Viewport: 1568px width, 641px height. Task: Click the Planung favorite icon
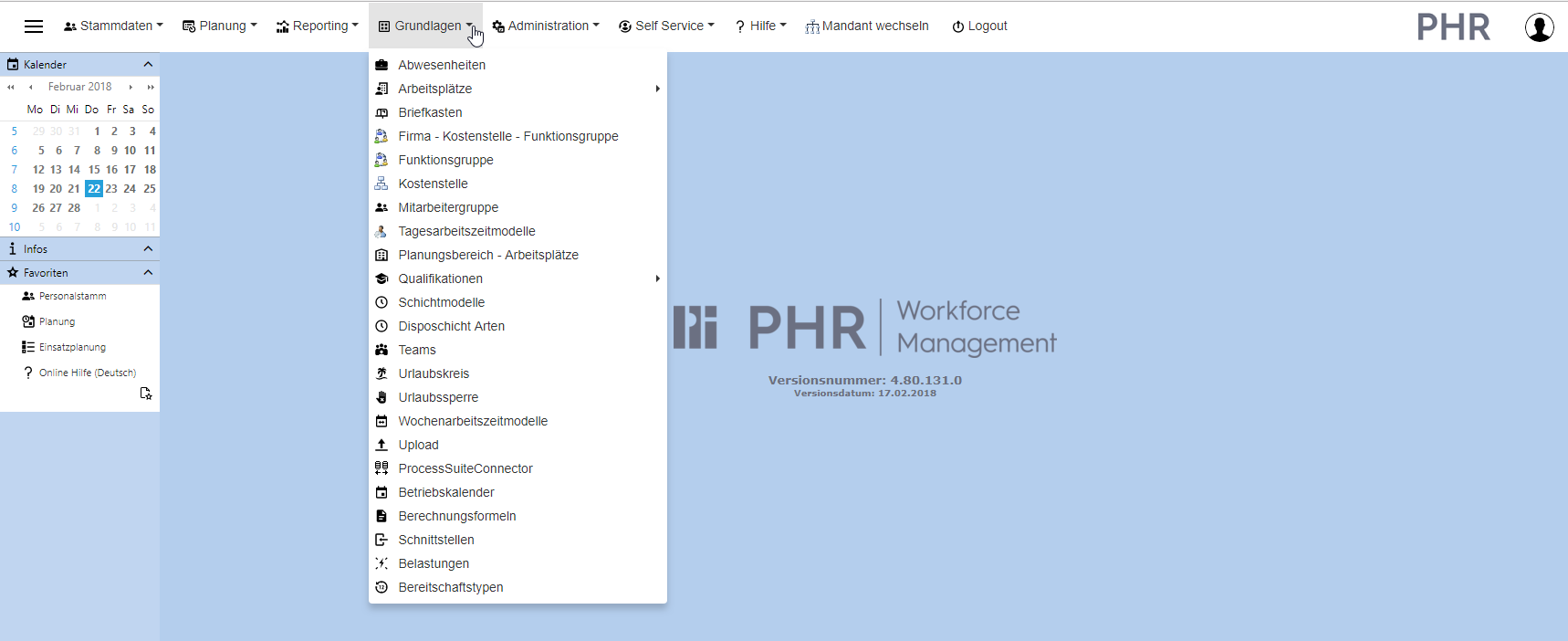pyautogui.click(x=28, y=321)
